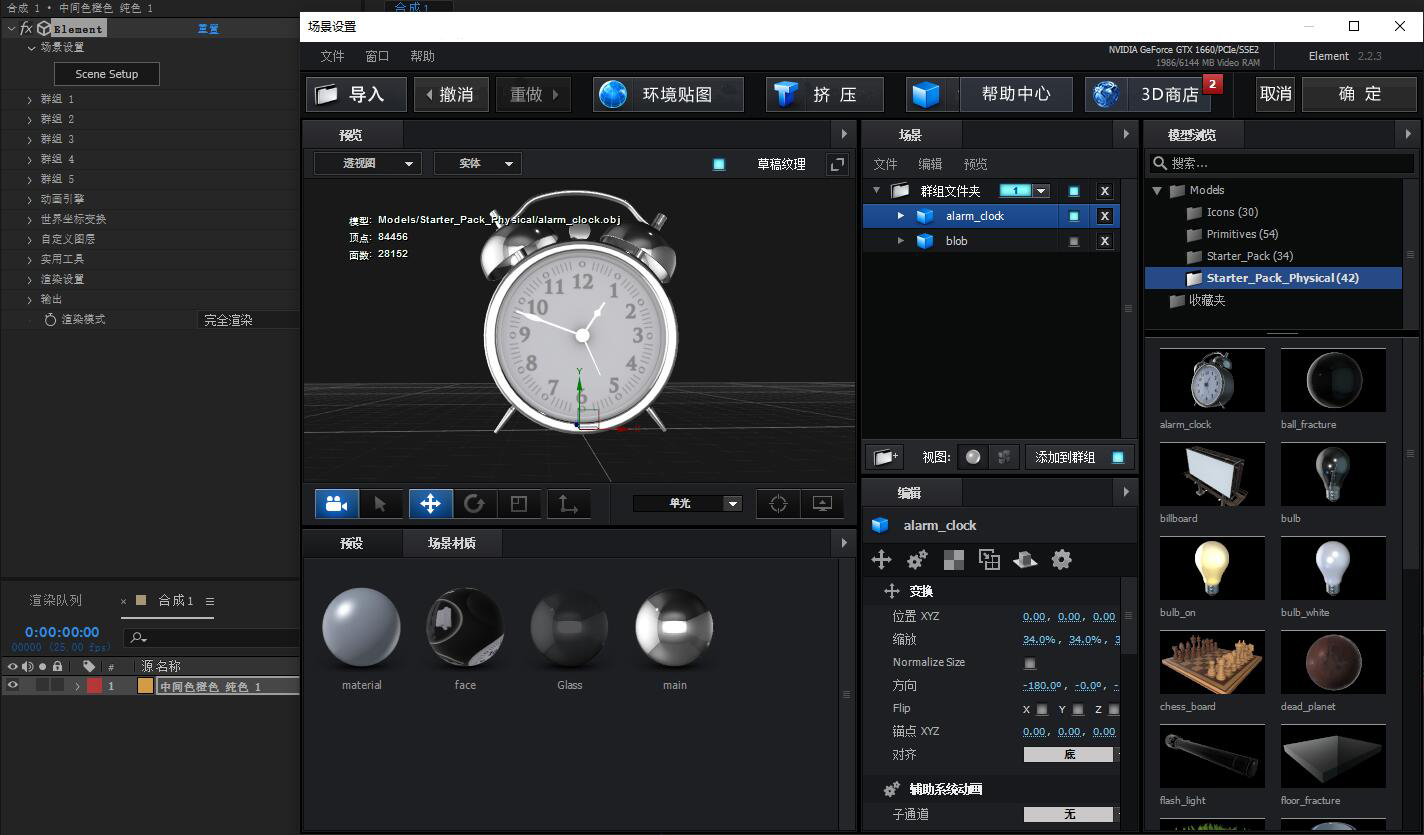Click the model browser search field
This screenshot has height=835, width=1424.
point(1282,163)
